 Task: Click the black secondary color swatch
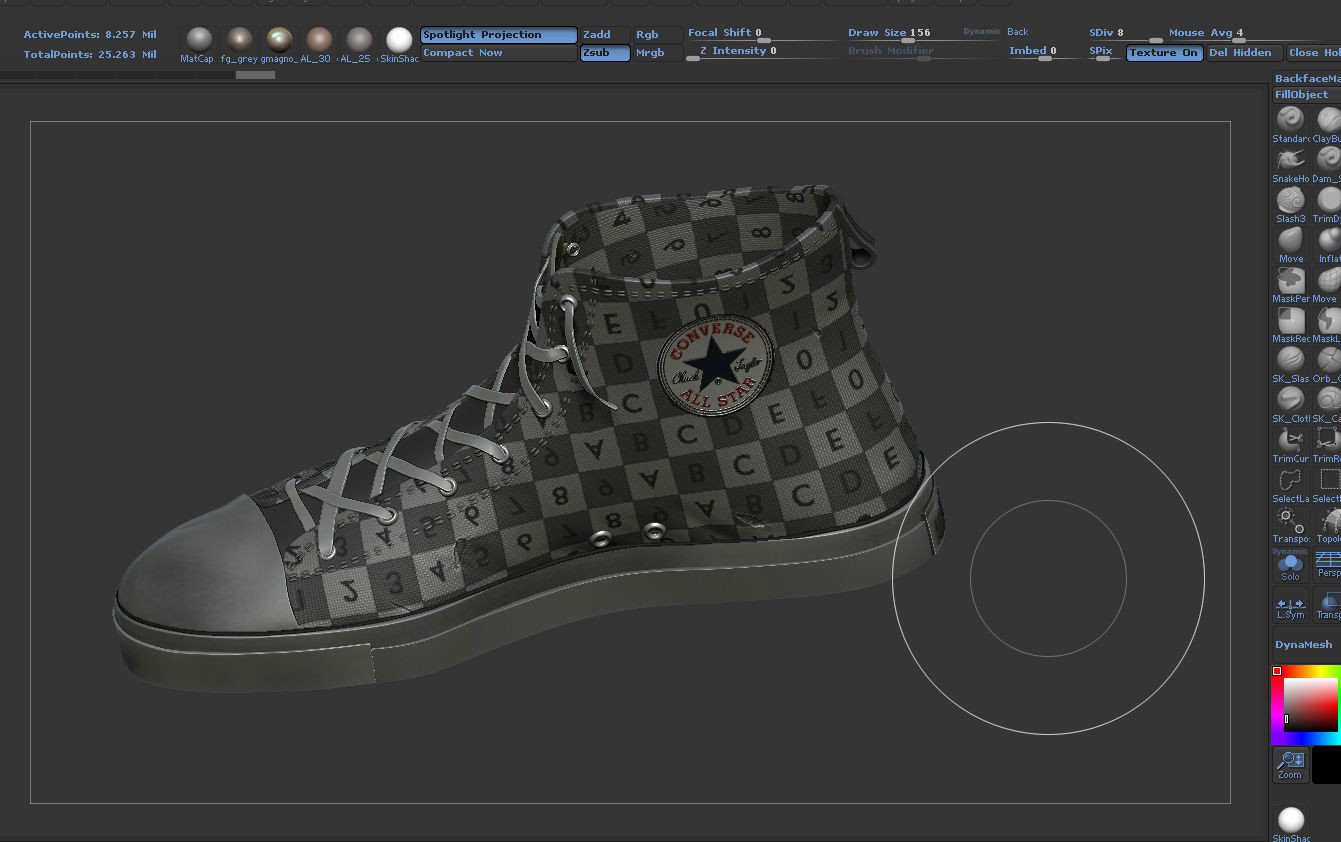pyautogui.click(x=1327, y=765)
